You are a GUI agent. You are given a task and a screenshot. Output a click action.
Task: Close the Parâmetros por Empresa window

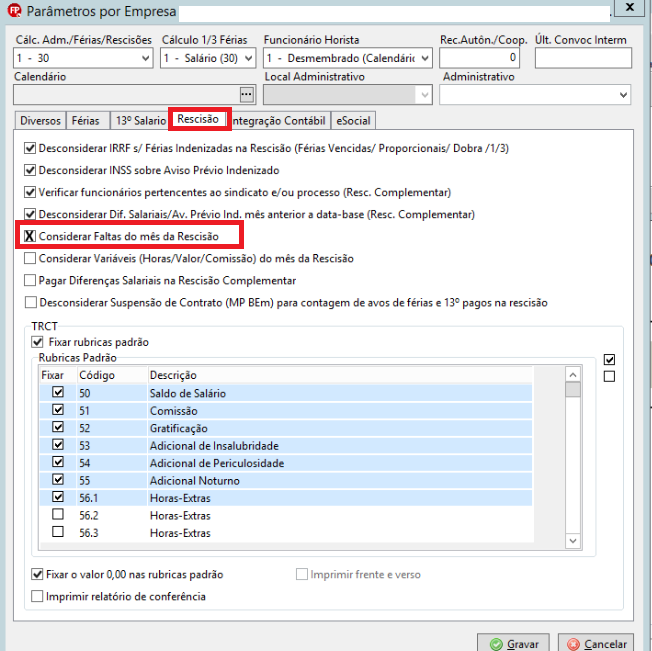[x=630, y=7]
